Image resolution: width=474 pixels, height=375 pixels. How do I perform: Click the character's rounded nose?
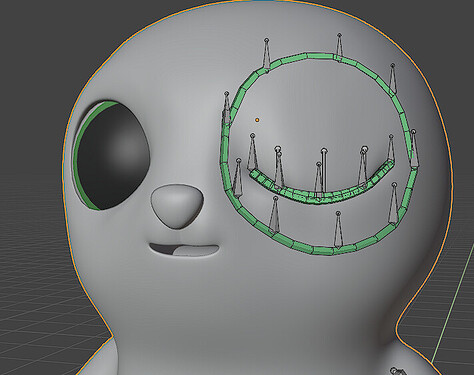tap(177, 206)
